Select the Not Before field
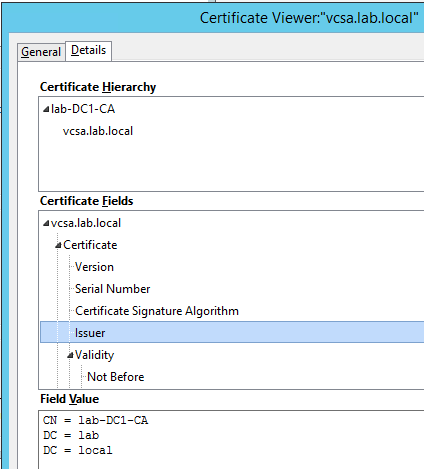Viewport: 424px width, 469px height. (x=116, y=377)
